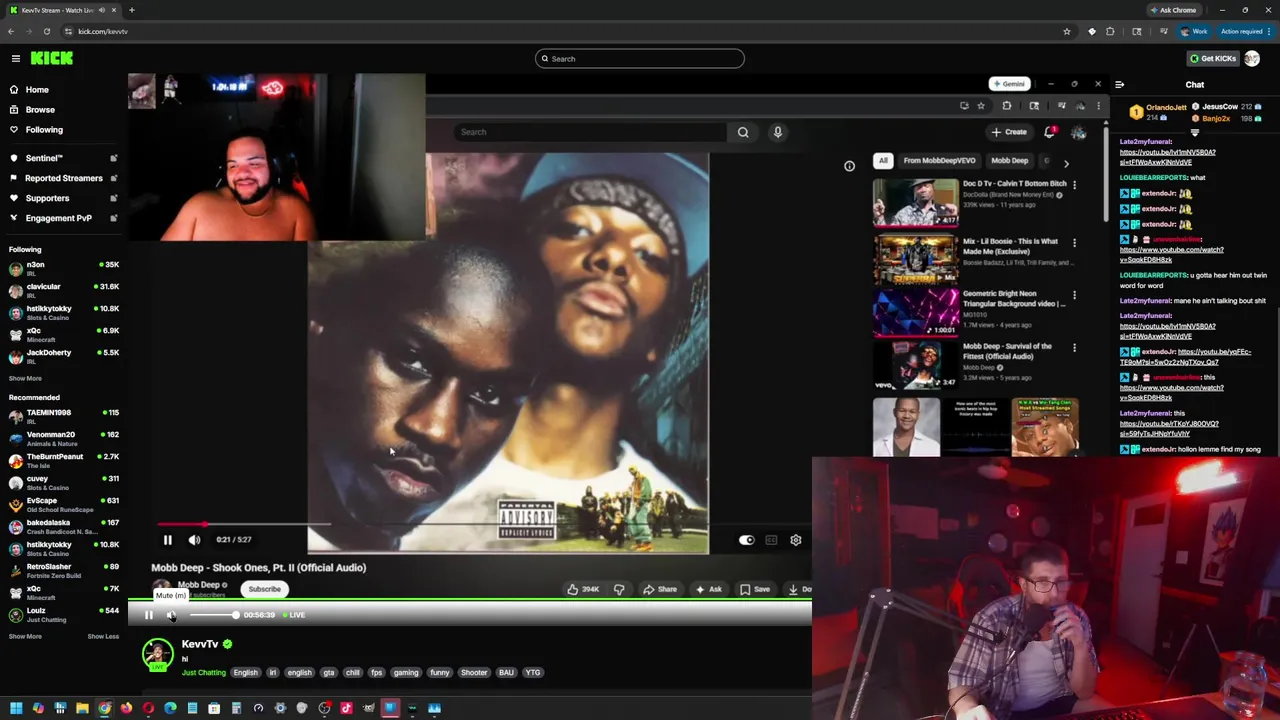1280x720 pixels.
Task: Pause the embedded YouTube video
Action: click(168, 540)
